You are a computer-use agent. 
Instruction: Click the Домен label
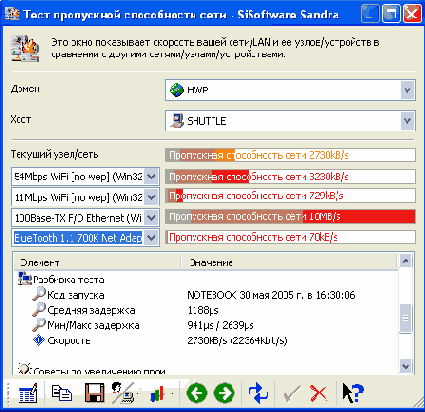coord(25,89)
